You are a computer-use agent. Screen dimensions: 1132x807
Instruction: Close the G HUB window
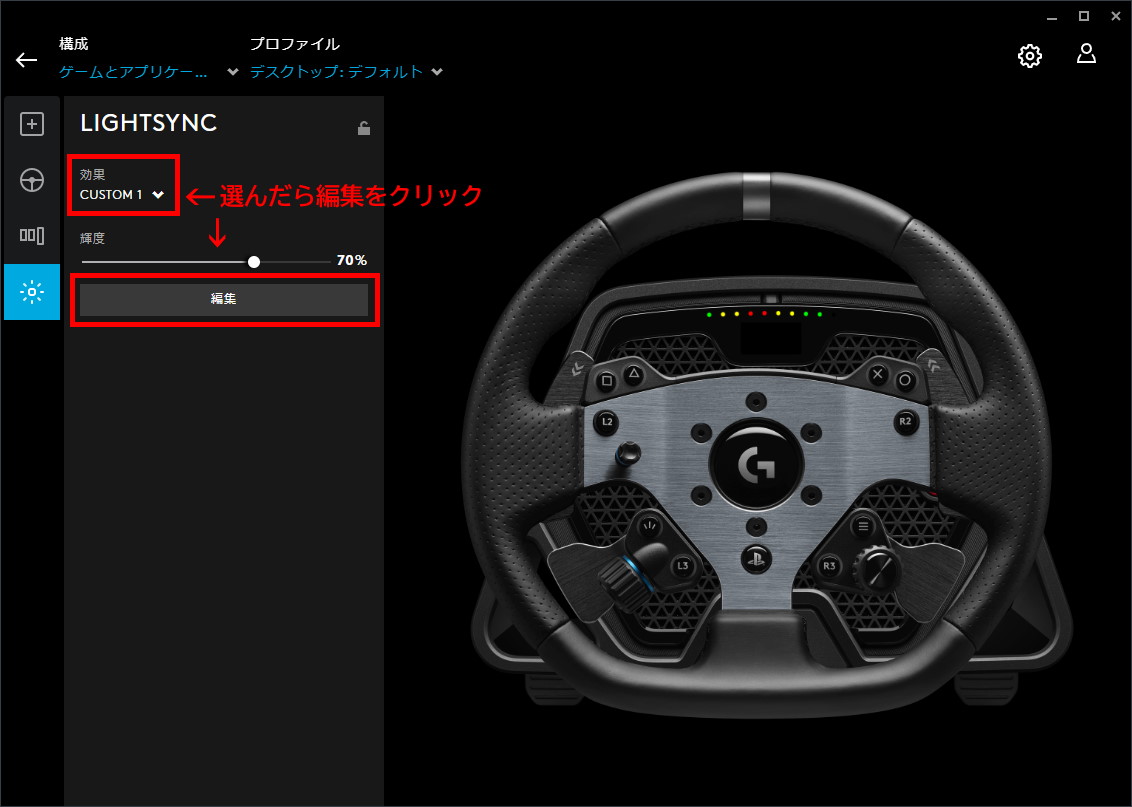click(1115, 16)
